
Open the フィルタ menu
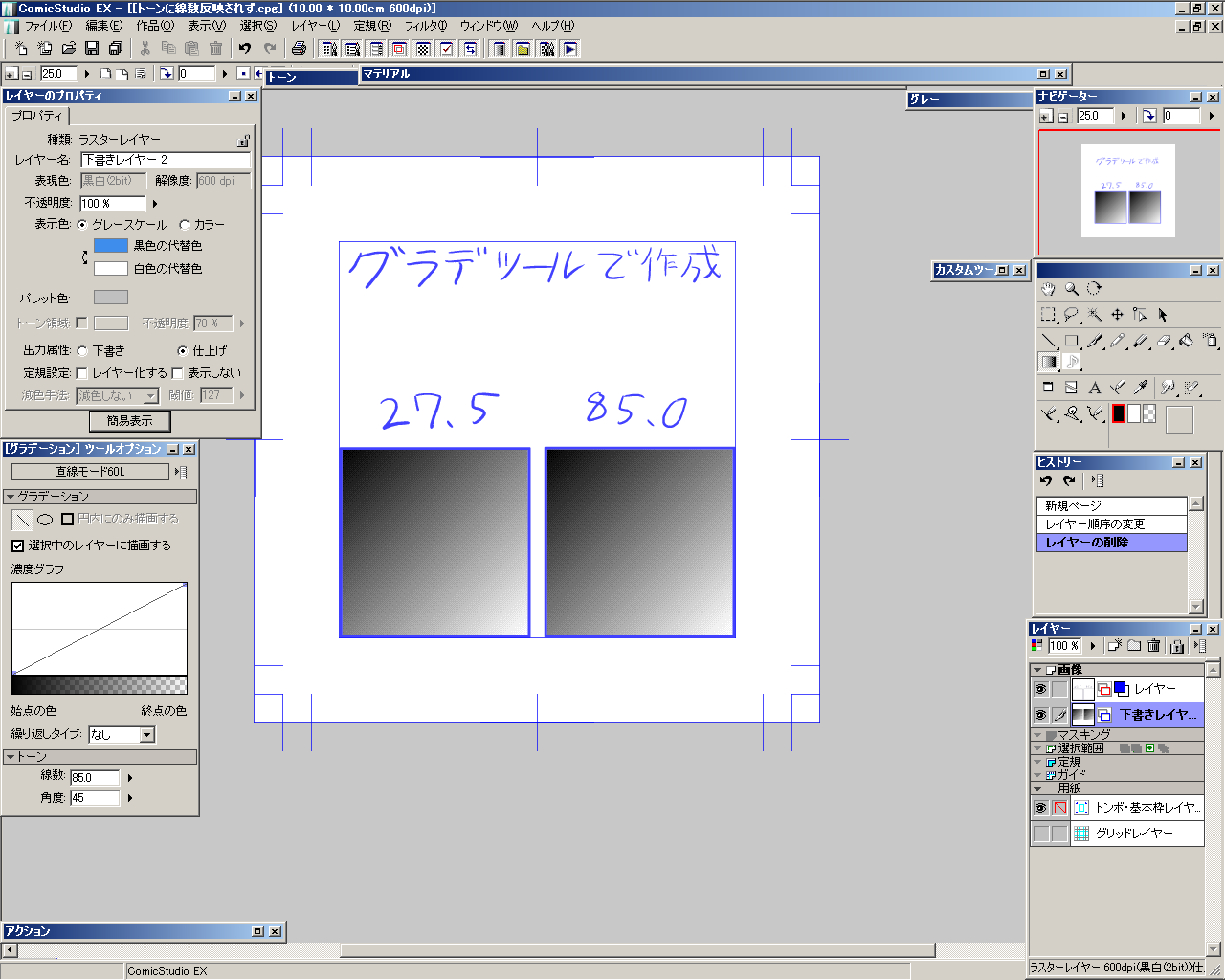click(x=426, y=26)
